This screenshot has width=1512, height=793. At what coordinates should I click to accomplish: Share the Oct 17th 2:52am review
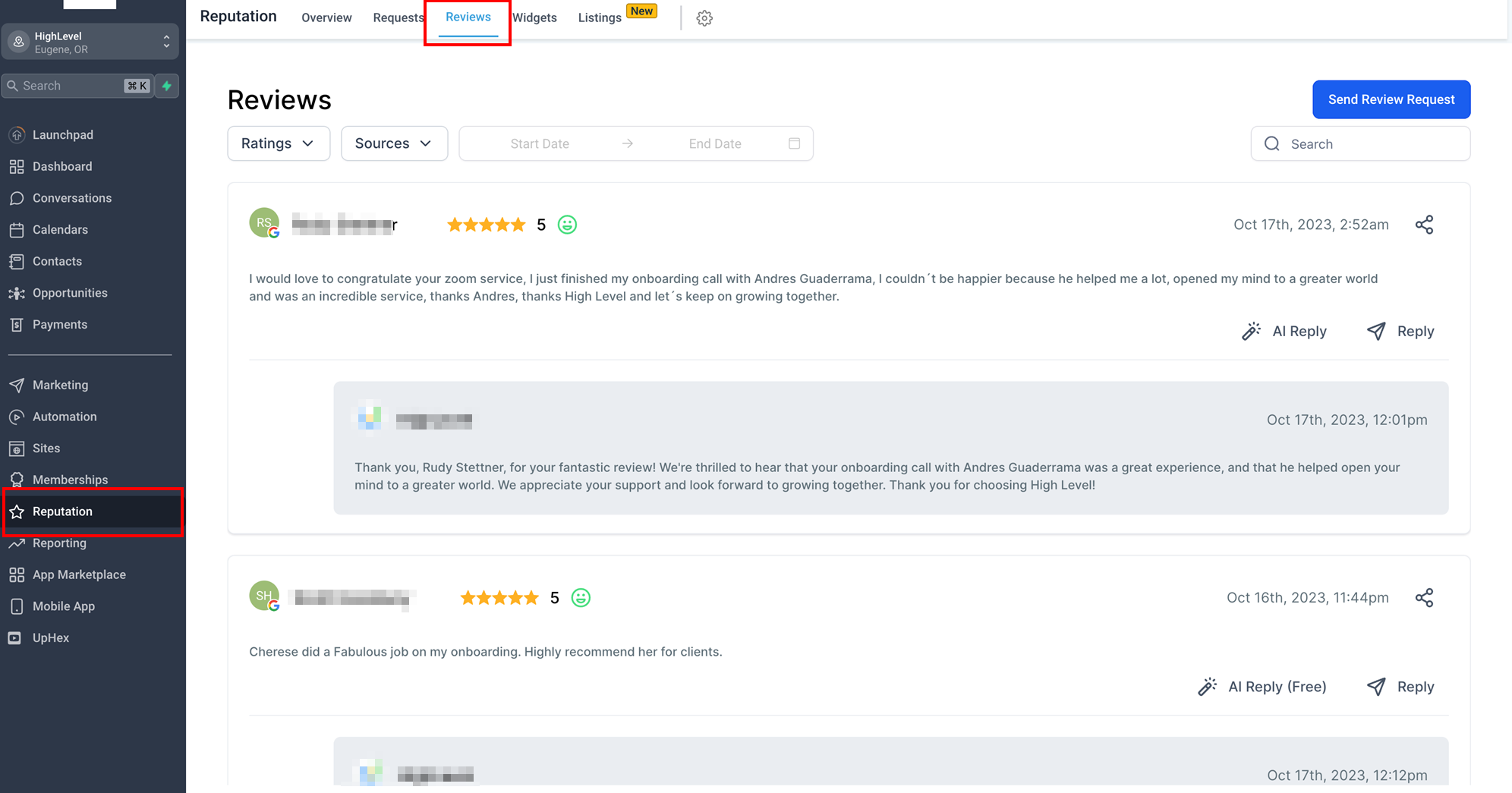pyautogui.click(x=1424, y=225)
